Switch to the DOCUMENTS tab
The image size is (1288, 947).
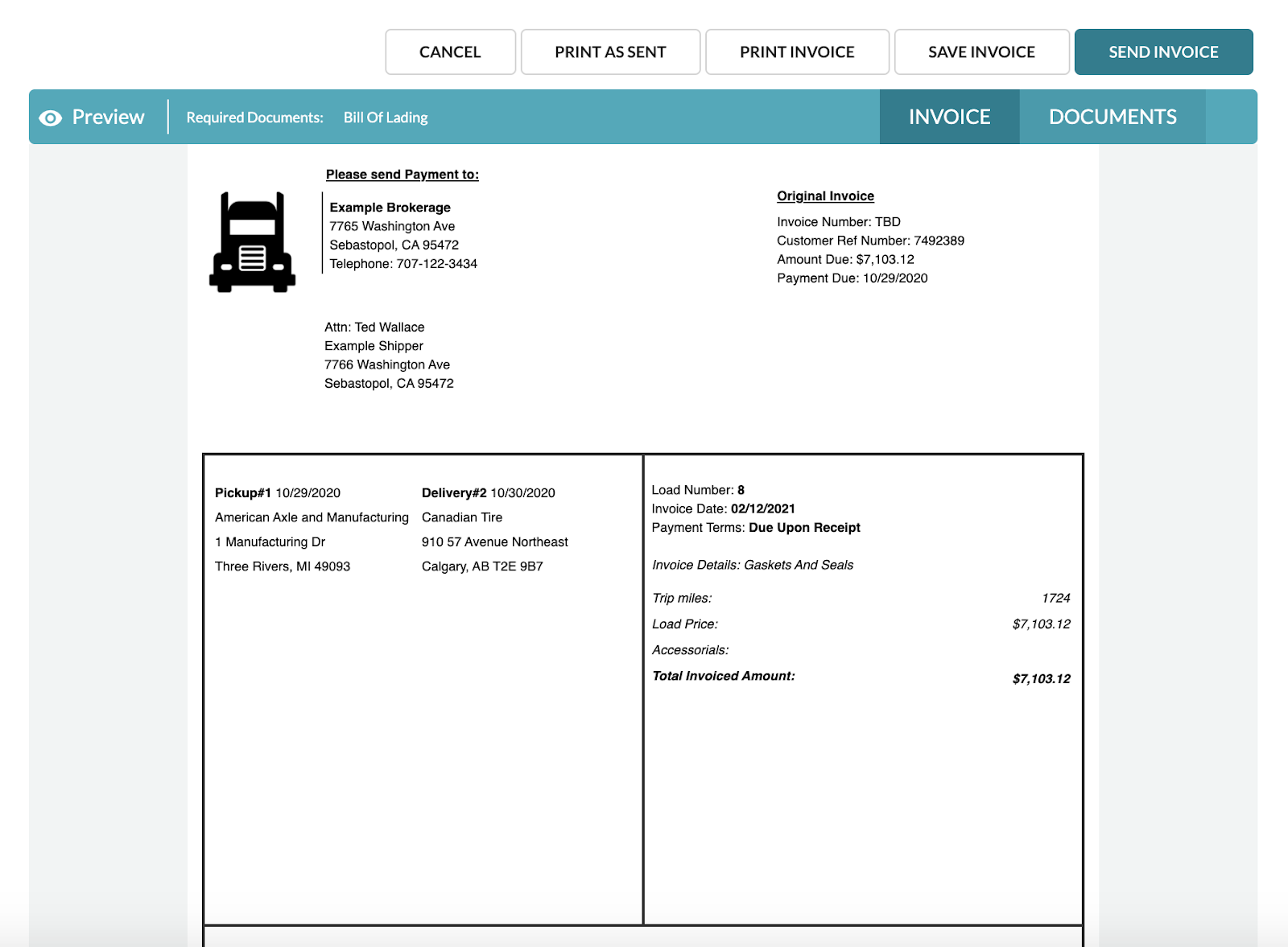1113,116
